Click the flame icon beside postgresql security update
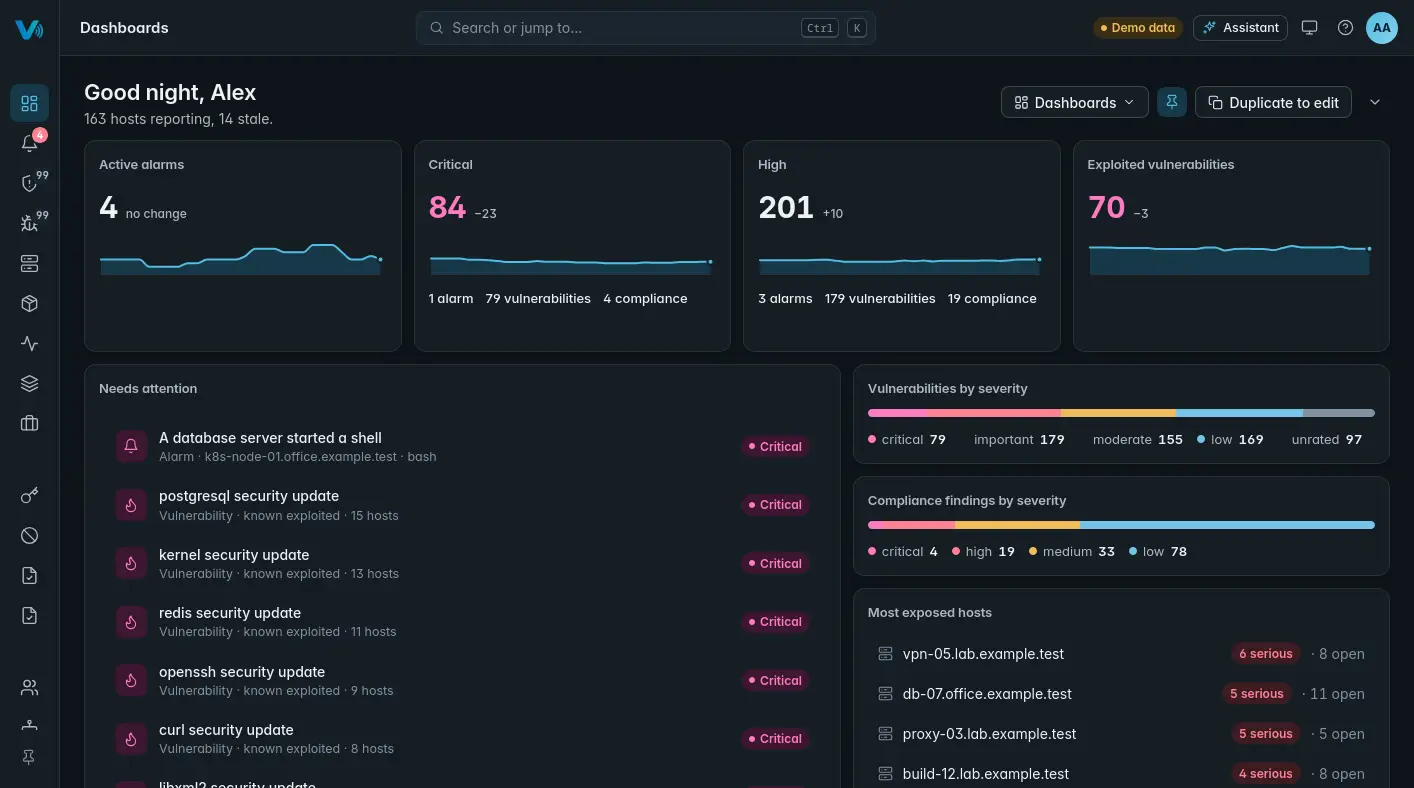 pyautogui.click(x=131, y=505)
